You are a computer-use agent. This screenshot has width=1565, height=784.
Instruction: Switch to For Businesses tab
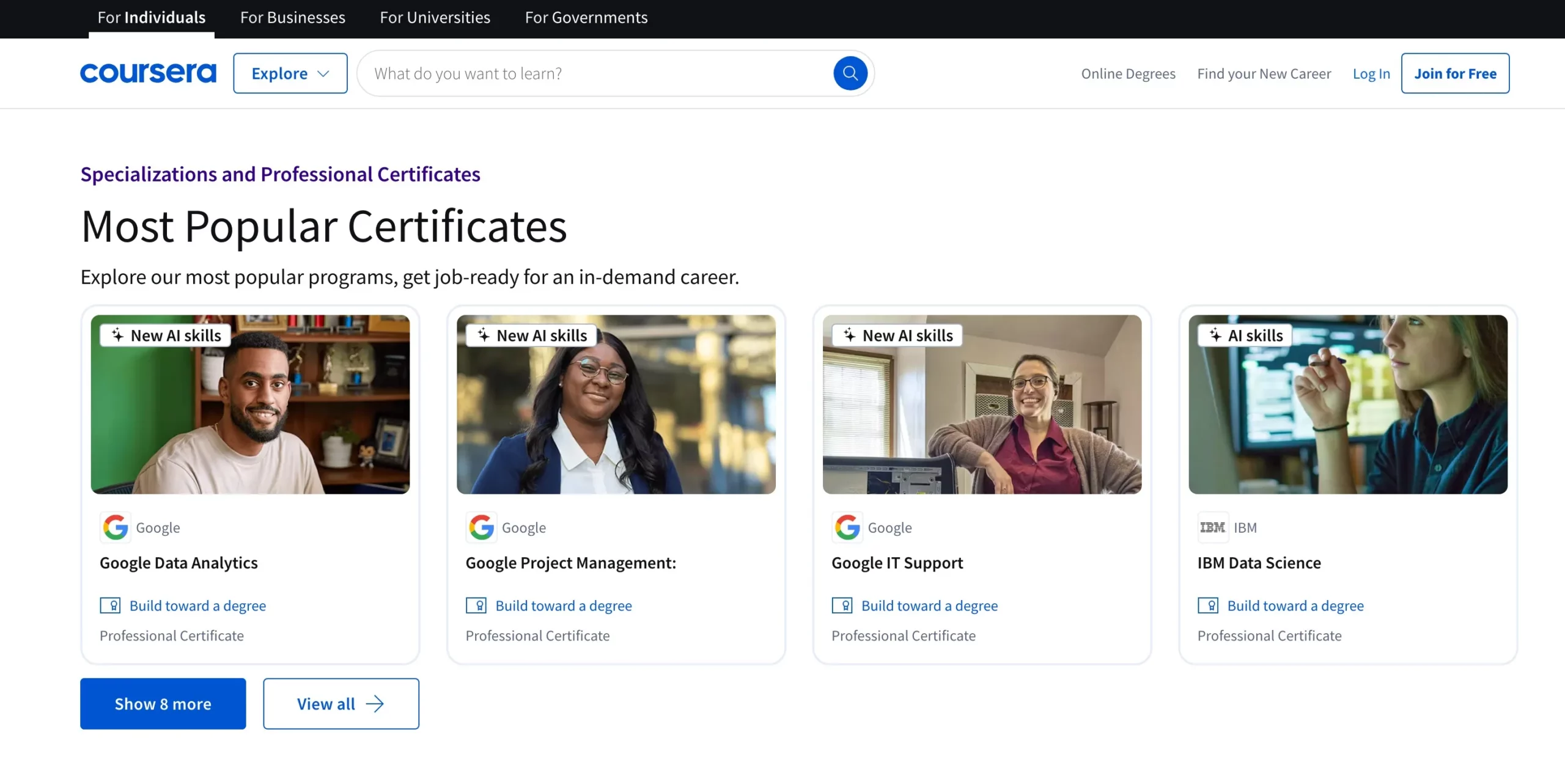click(293, 18)
